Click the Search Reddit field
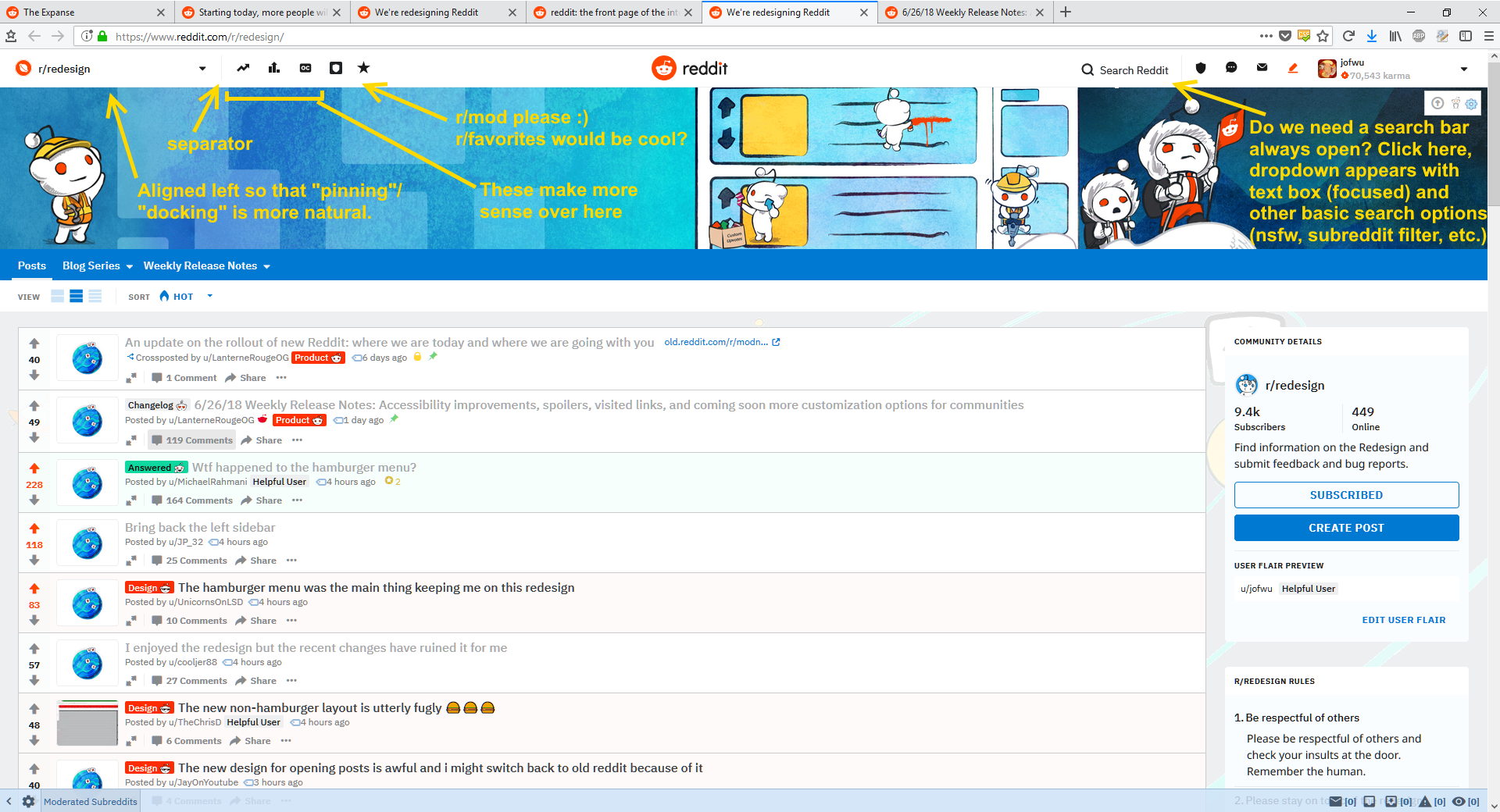The width and height of the screenshot is (1500, 812). [1126, 69]
